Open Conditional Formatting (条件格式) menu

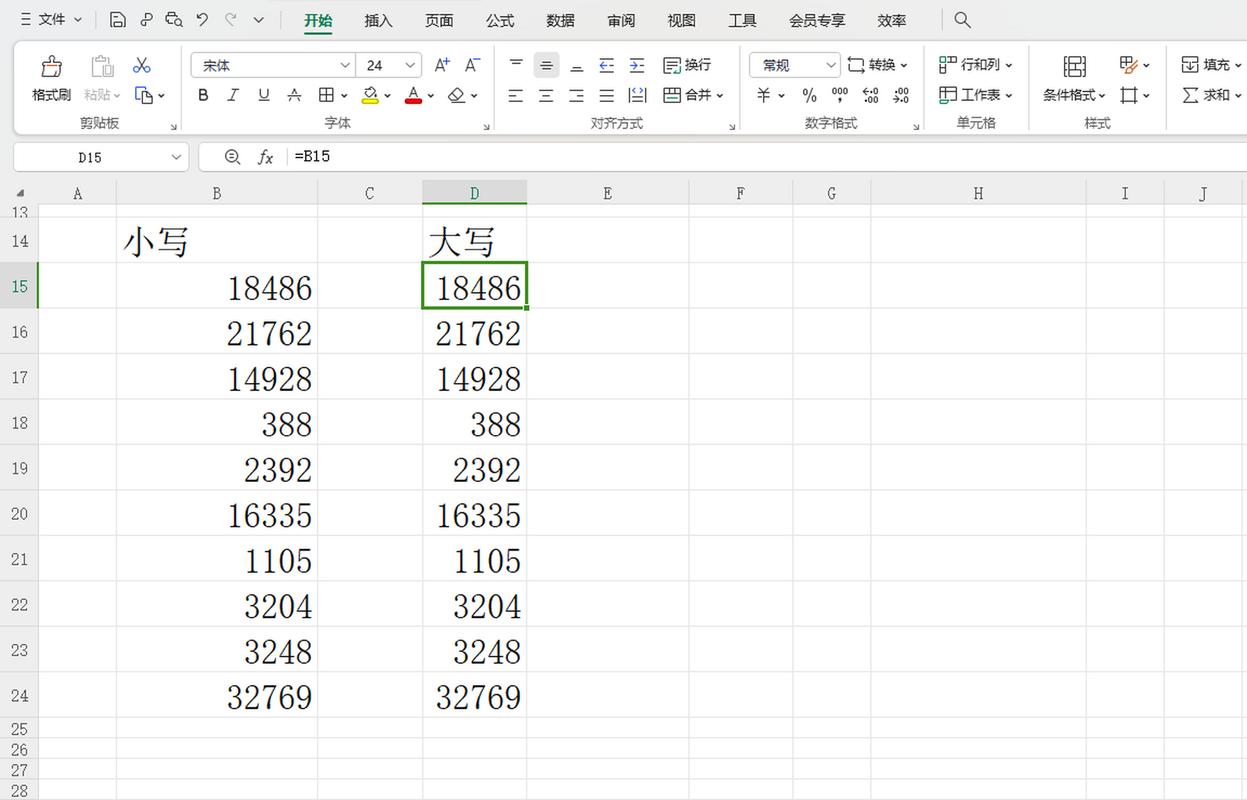point(1075,79)
